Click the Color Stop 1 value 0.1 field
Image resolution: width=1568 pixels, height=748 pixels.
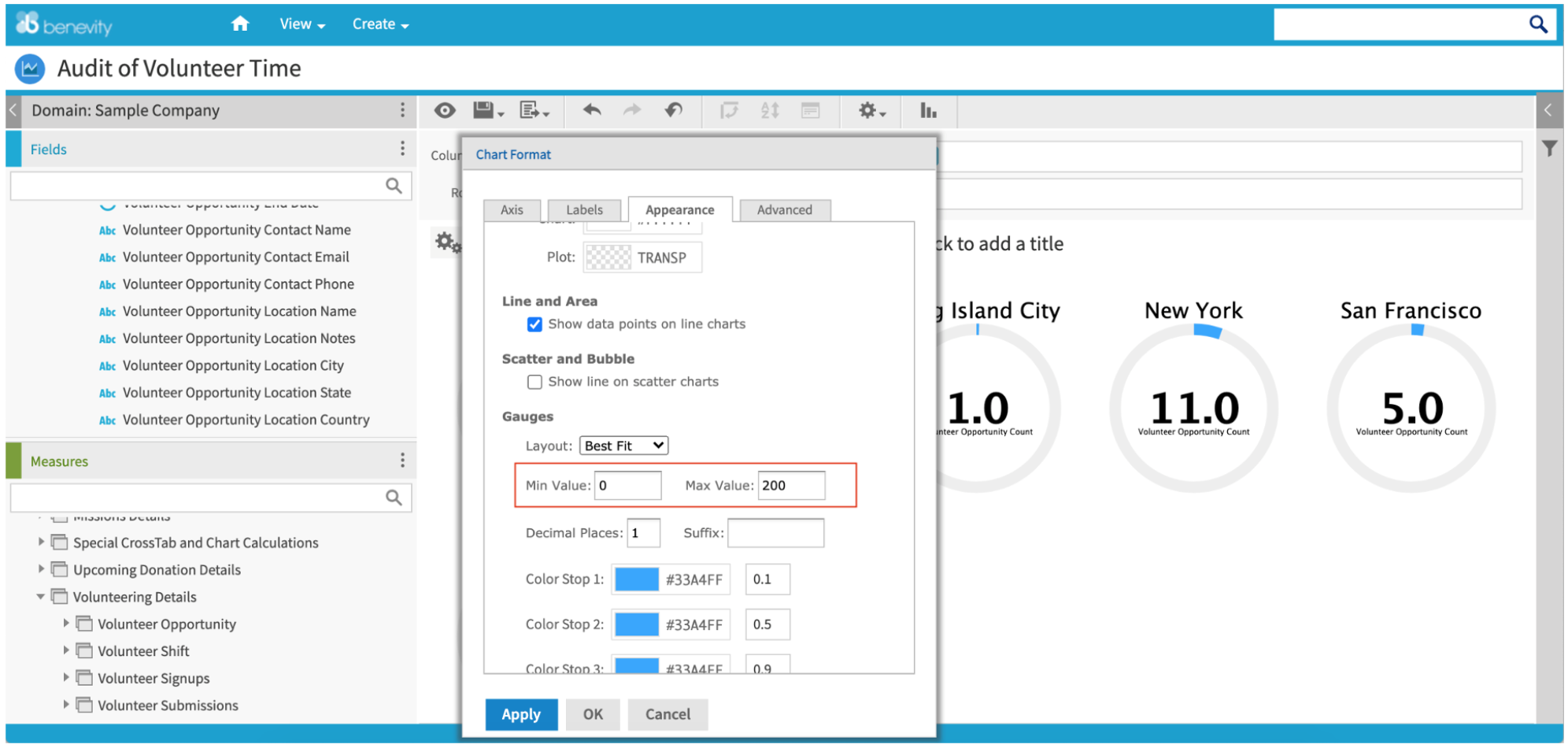(x=767, y=580)
